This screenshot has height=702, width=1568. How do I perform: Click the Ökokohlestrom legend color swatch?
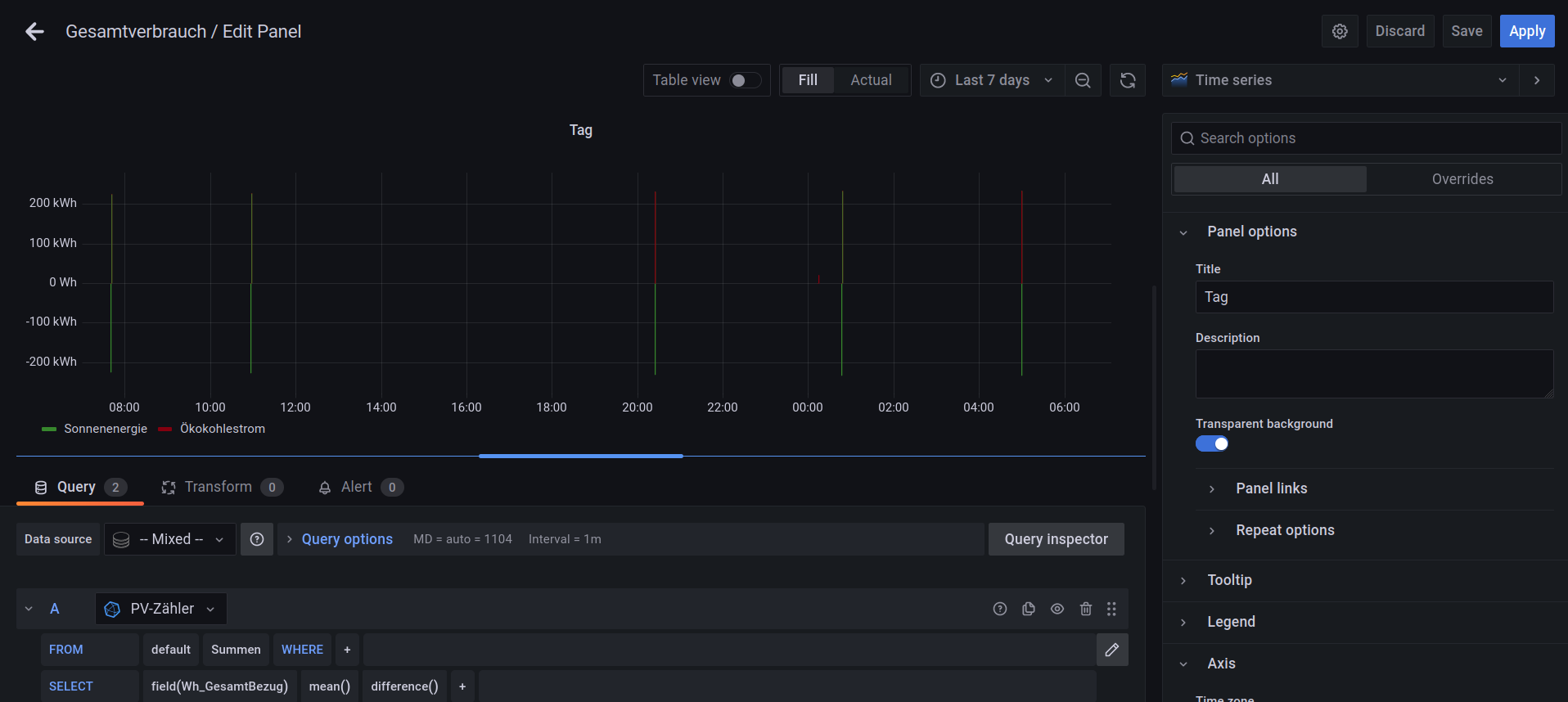165,429
